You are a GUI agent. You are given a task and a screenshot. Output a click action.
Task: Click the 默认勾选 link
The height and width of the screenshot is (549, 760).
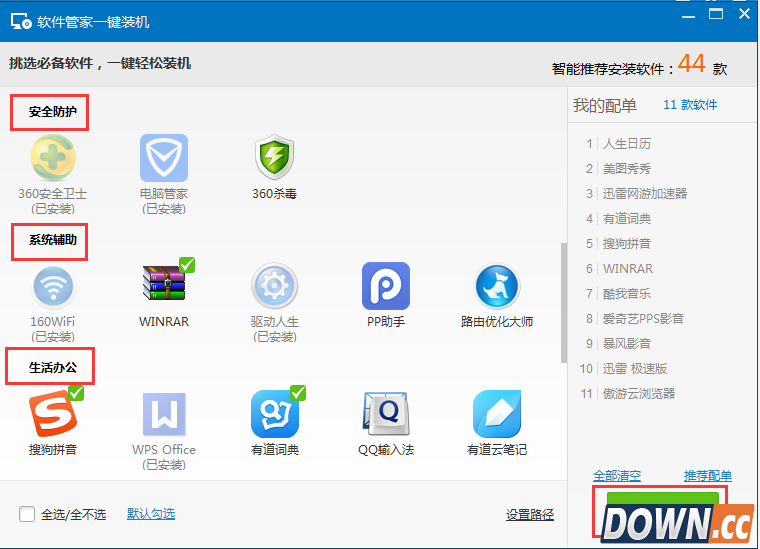(151, 514)
